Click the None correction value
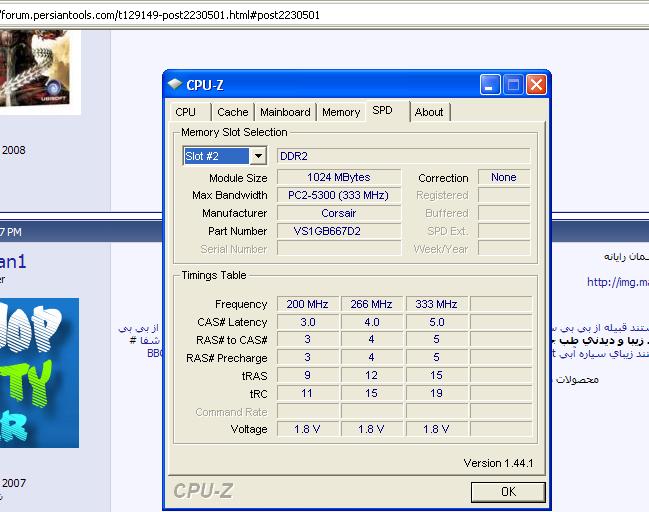 504,177
